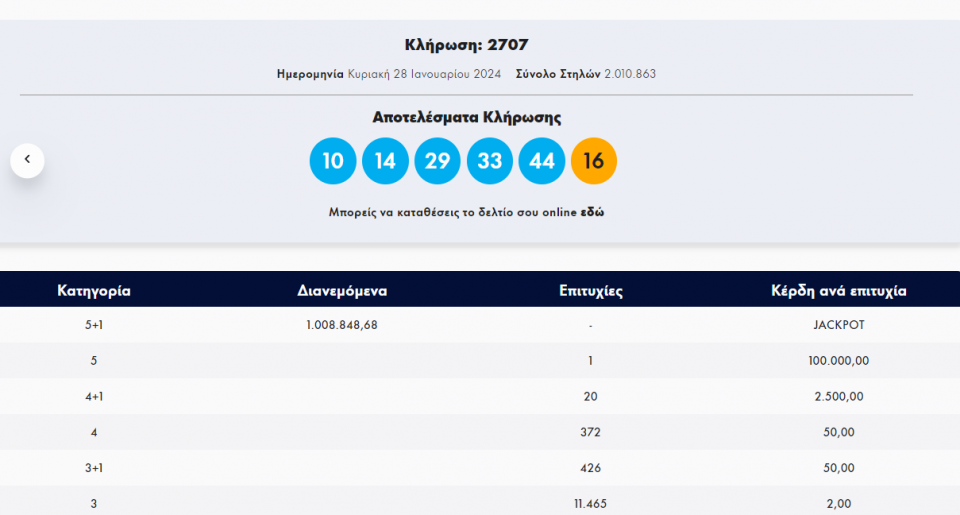Click the JACKPOT cell in the winnings column

[x=838, y=325]
